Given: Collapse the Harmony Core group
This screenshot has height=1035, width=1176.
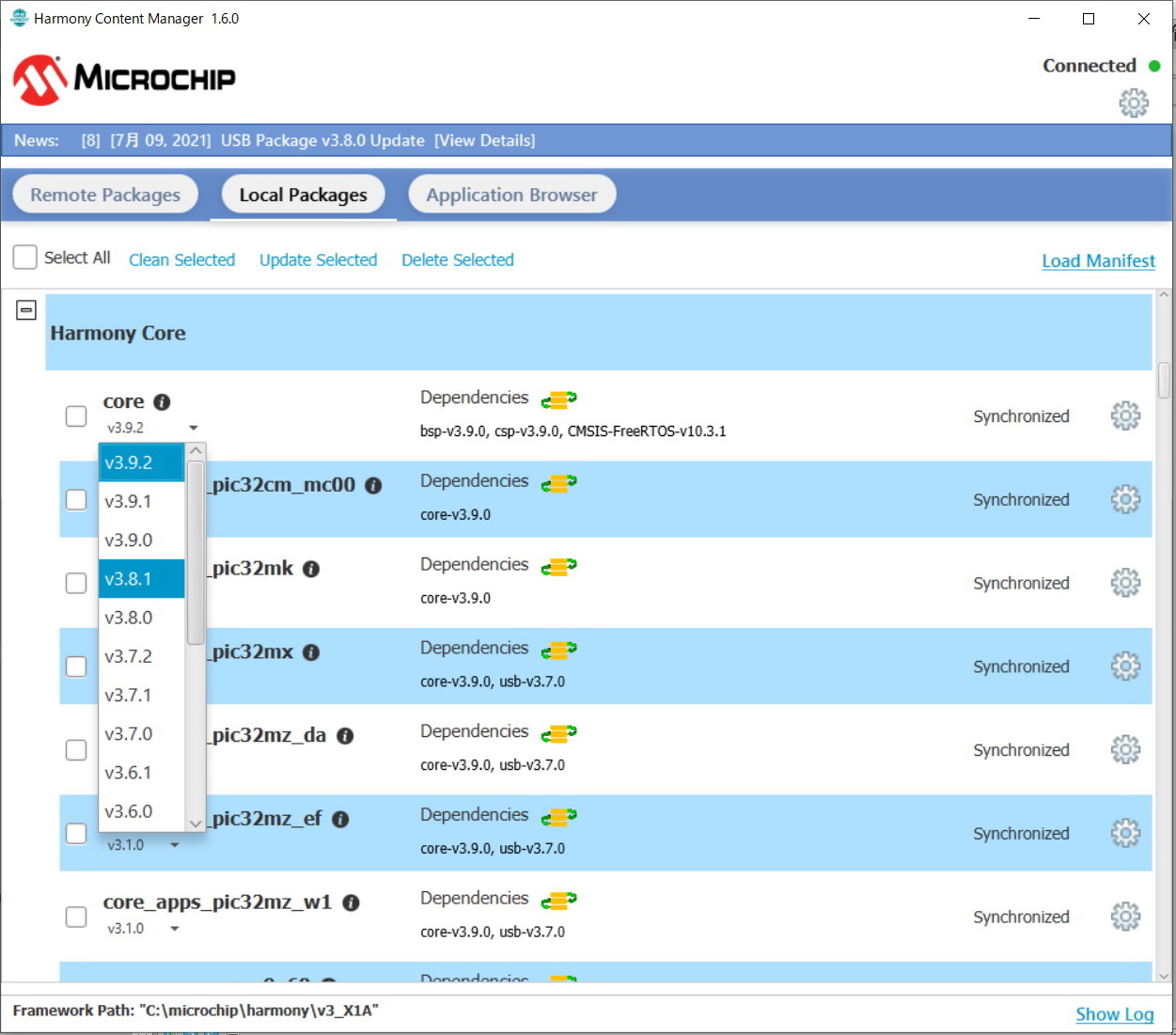Looking at the screenshot, I should tap(26, 310).
